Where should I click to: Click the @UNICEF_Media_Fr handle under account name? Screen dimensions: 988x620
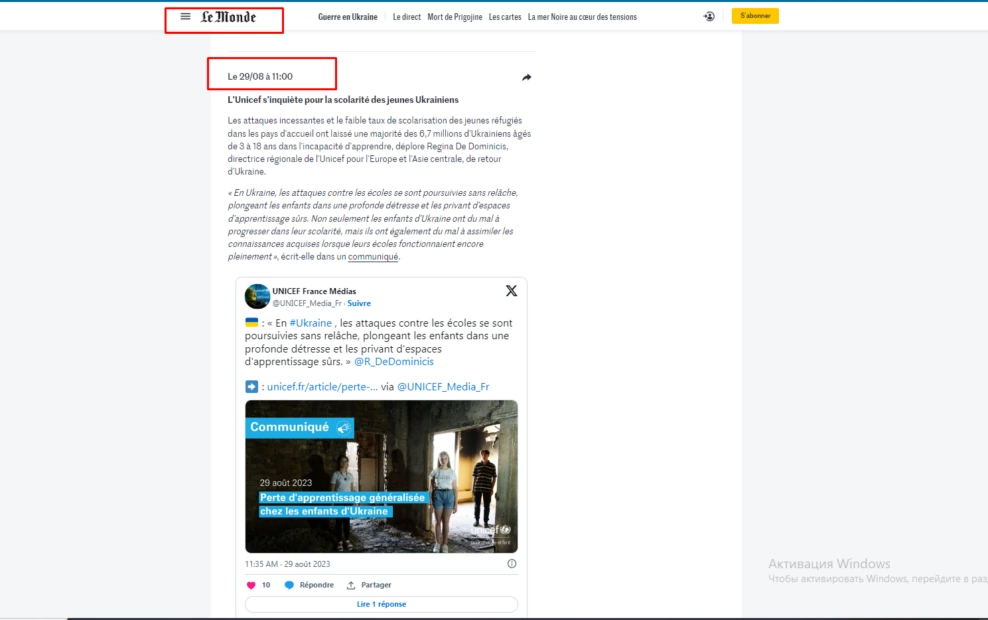click(x=307, y=303)
